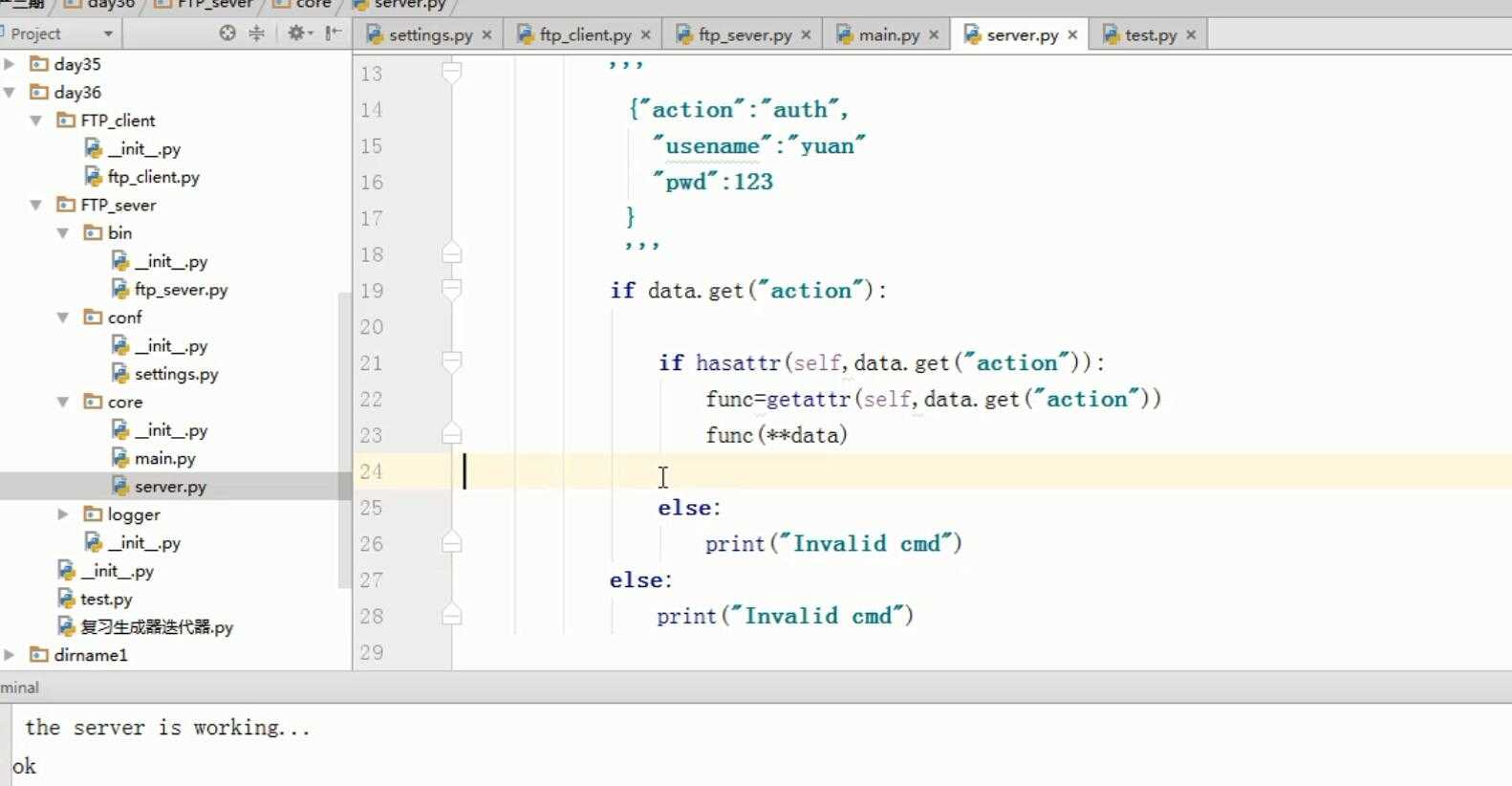1512x786 pixels.
Task: Select the conf folder
Action: [x=124, y=317]
